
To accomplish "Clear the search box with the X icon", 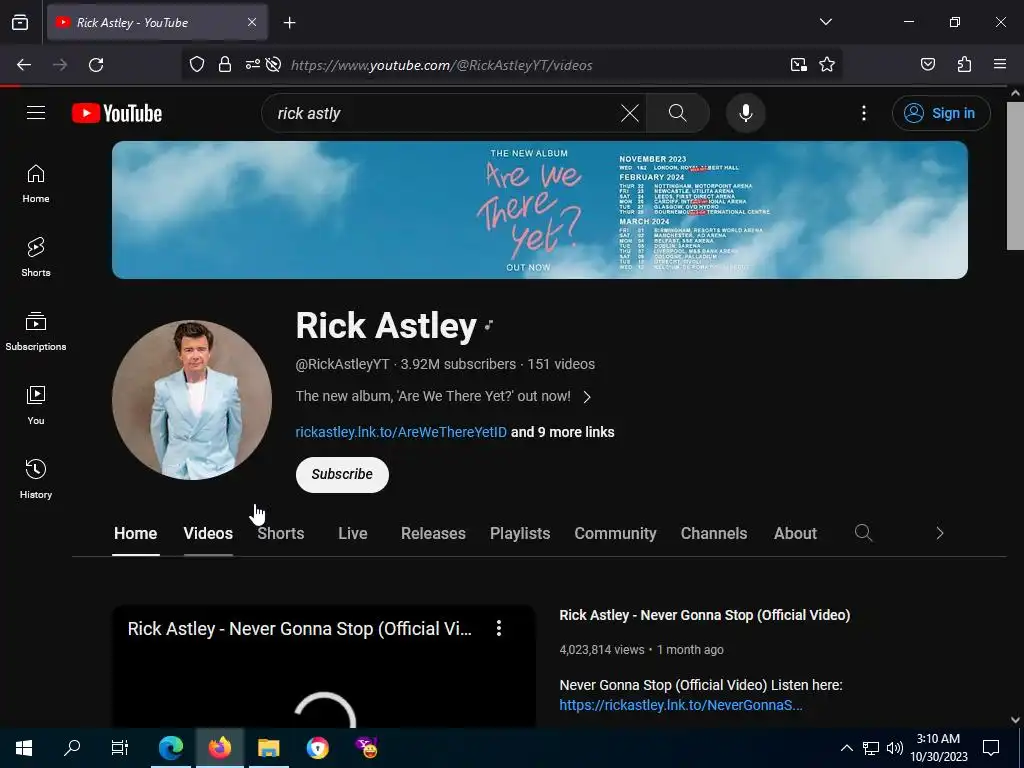I will (630, 113).
